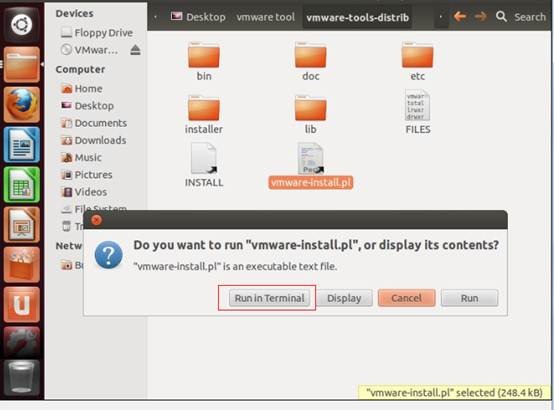
Task: Close the run-or-display dialog
Action: click(96, 220)
